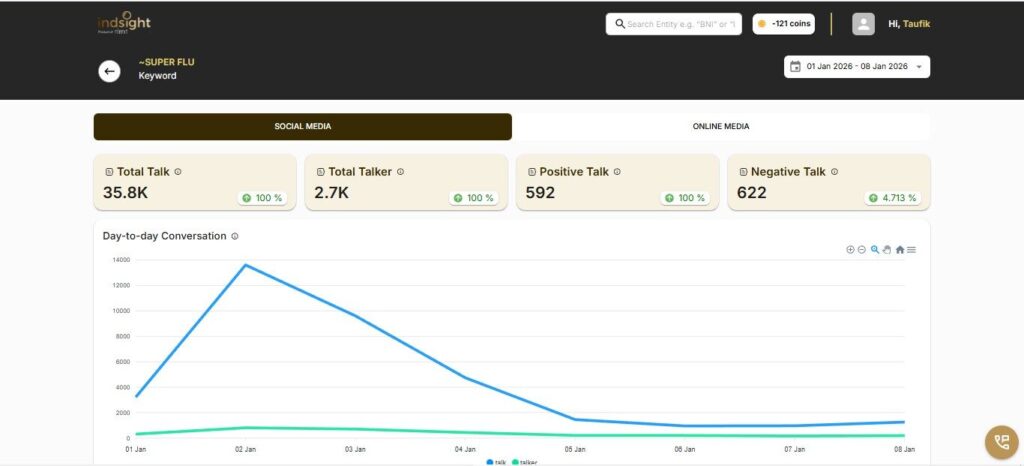Image resolution: width=1024 pixels, height=466 pixels.
Task: Switch to the ONLINE MEDIA tab
Action: [x=721, y=127]
